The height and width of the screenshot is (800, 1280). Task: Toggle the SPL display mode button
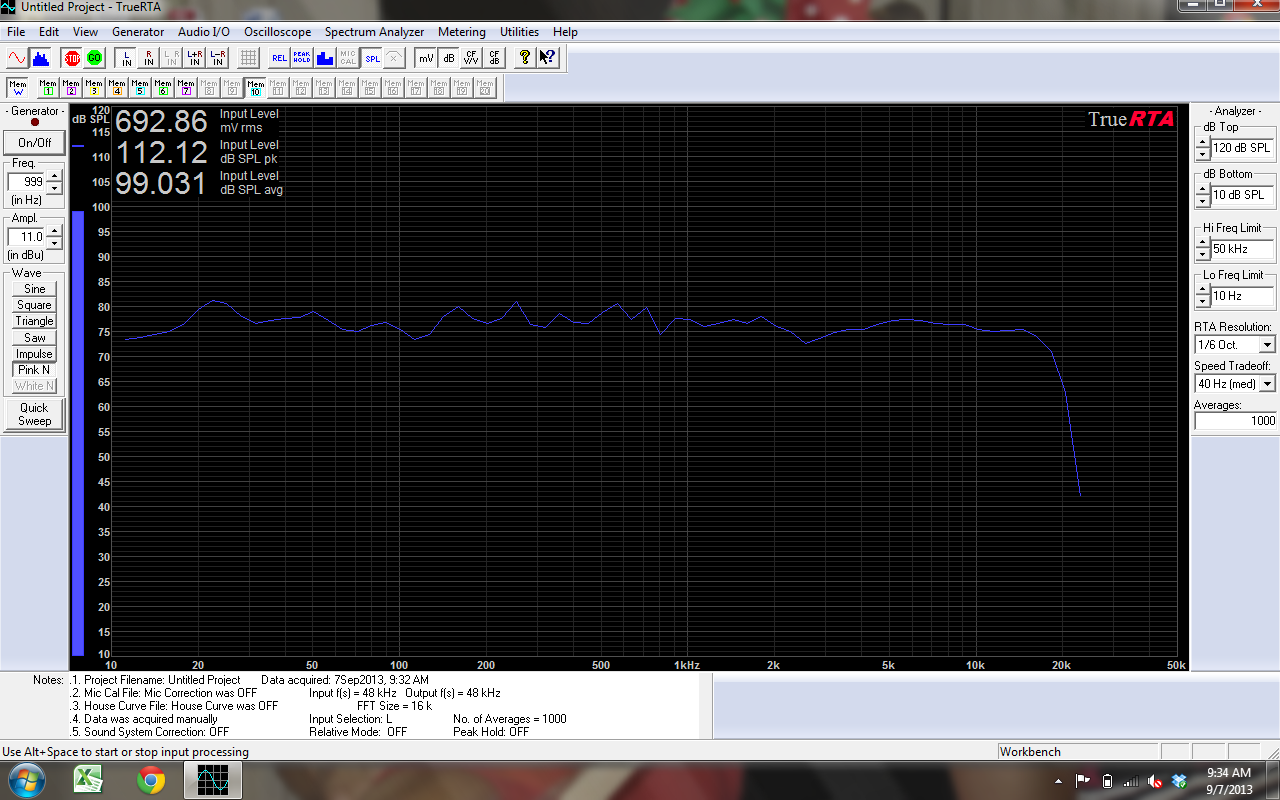click(x=372, y=58)
